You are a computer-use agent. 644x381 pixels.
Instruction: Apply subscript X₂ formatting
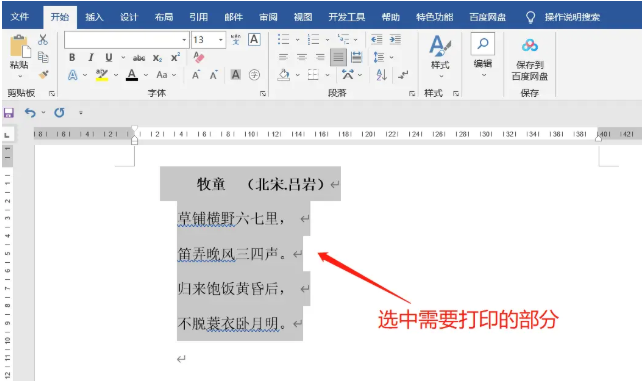click(157, 58)
